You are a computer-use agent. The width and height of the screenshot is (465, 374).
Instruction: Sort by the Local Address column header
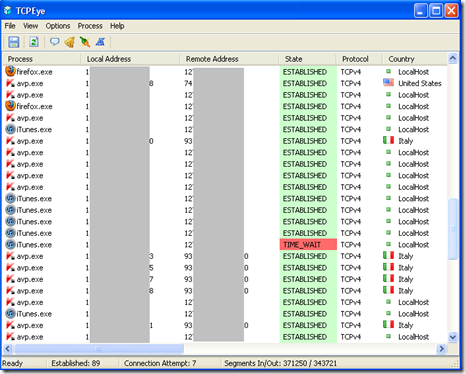click(x=130, y=59)
